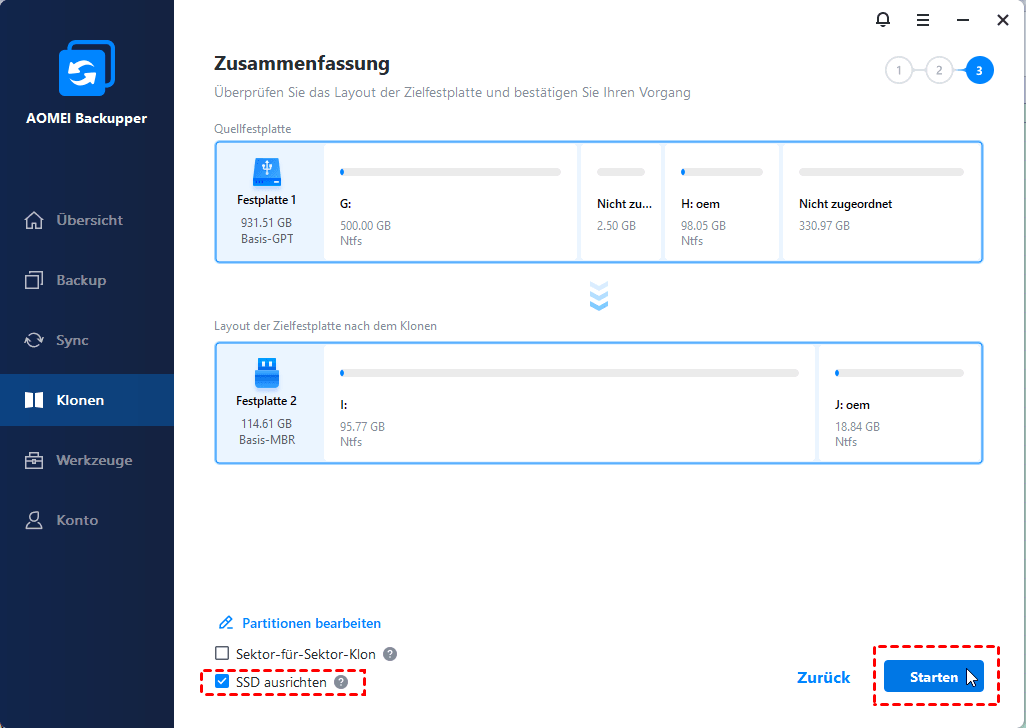Select target partition J: oem
This screenshot has width=1026, height=728.
tap(900, 403)
